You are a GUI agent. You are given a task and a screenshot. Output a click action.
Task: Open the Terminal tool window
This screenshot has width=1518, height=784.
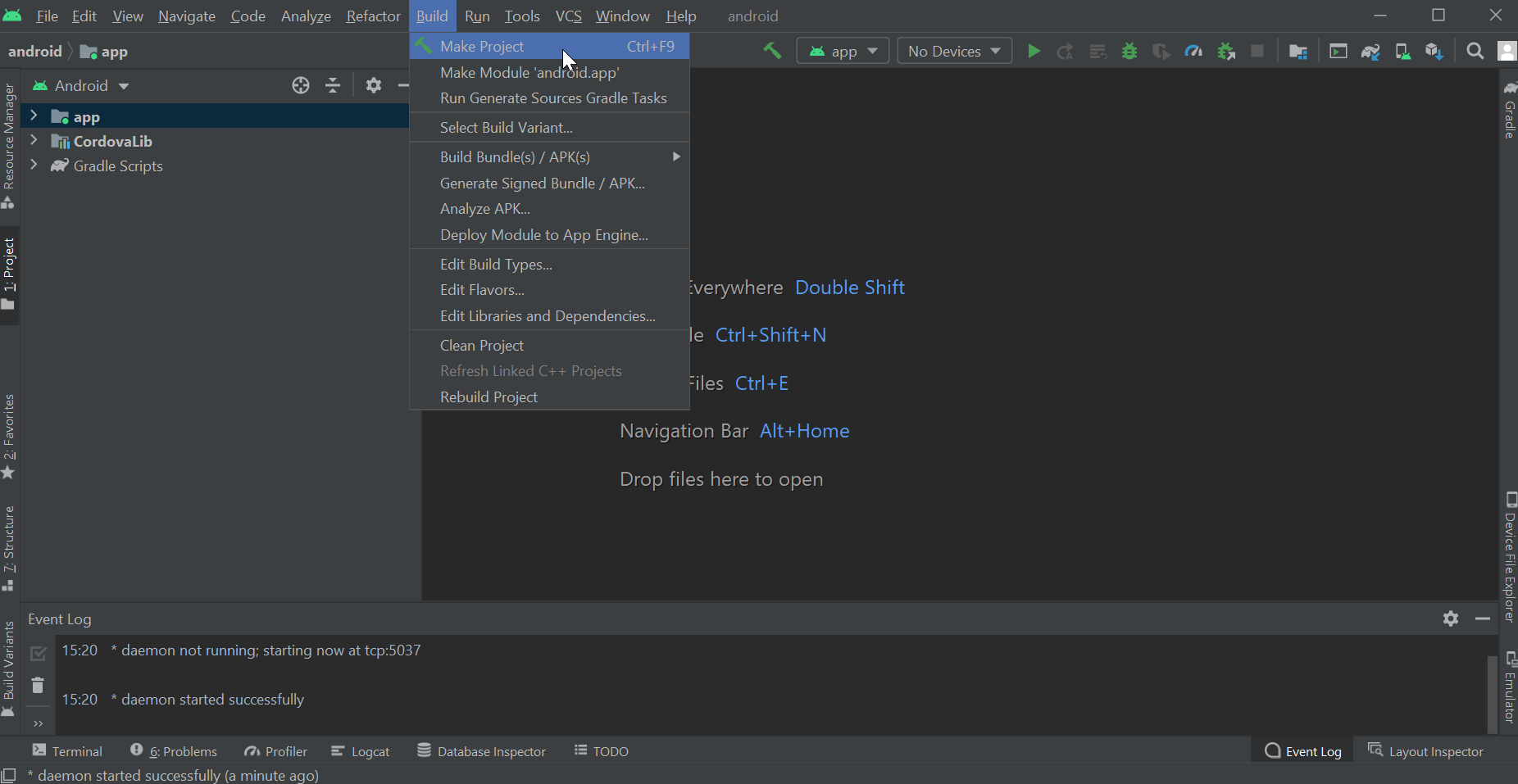[67, 750]
